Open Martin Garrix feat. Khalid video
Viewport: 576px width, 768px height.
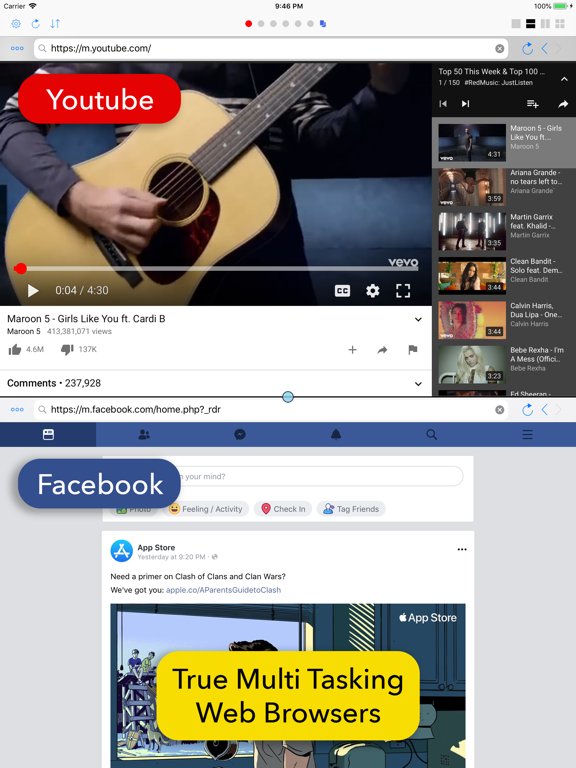[x=504, y=231]
